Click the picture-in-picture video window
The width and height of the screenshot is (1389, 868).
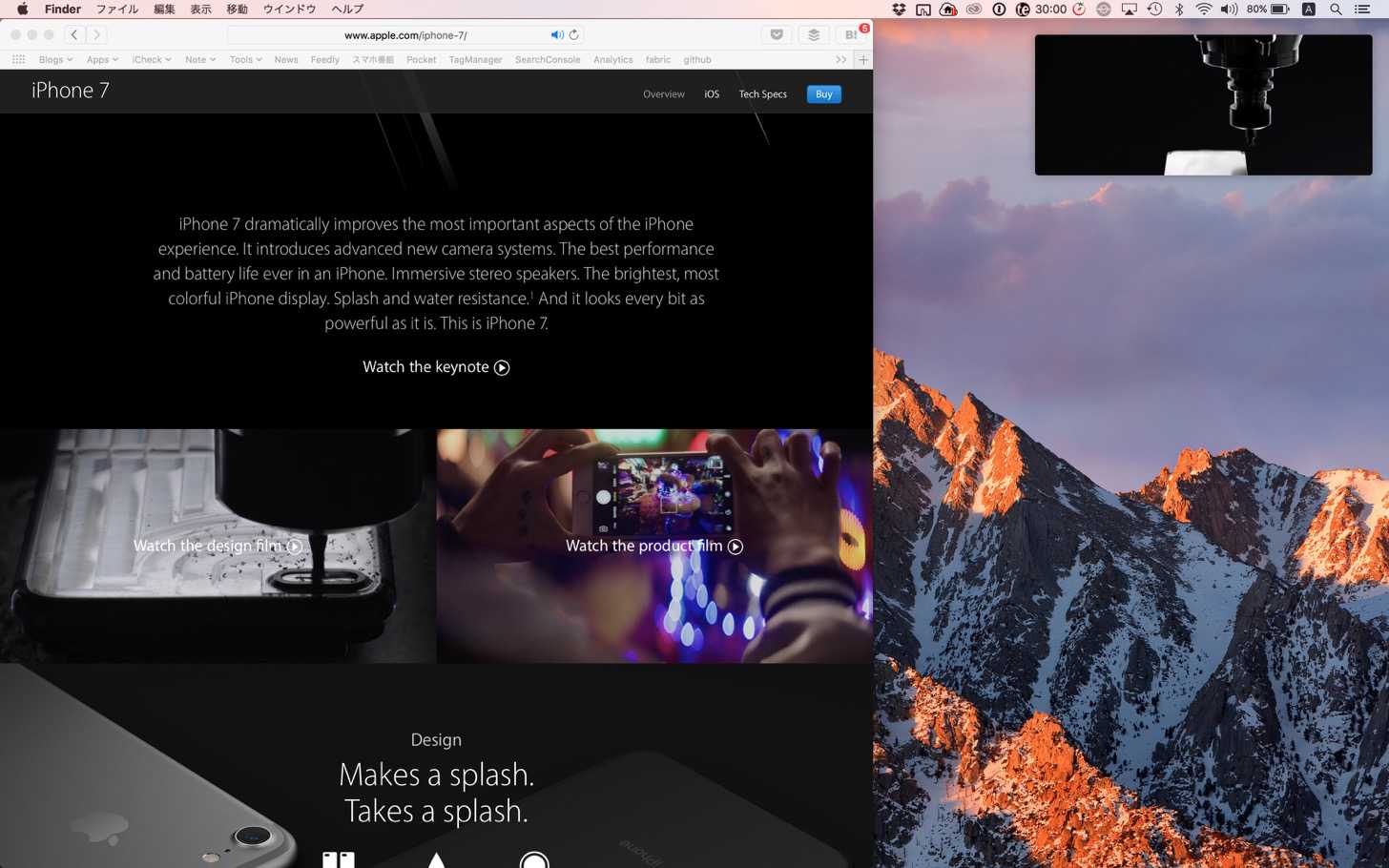tap(1204, 105)
